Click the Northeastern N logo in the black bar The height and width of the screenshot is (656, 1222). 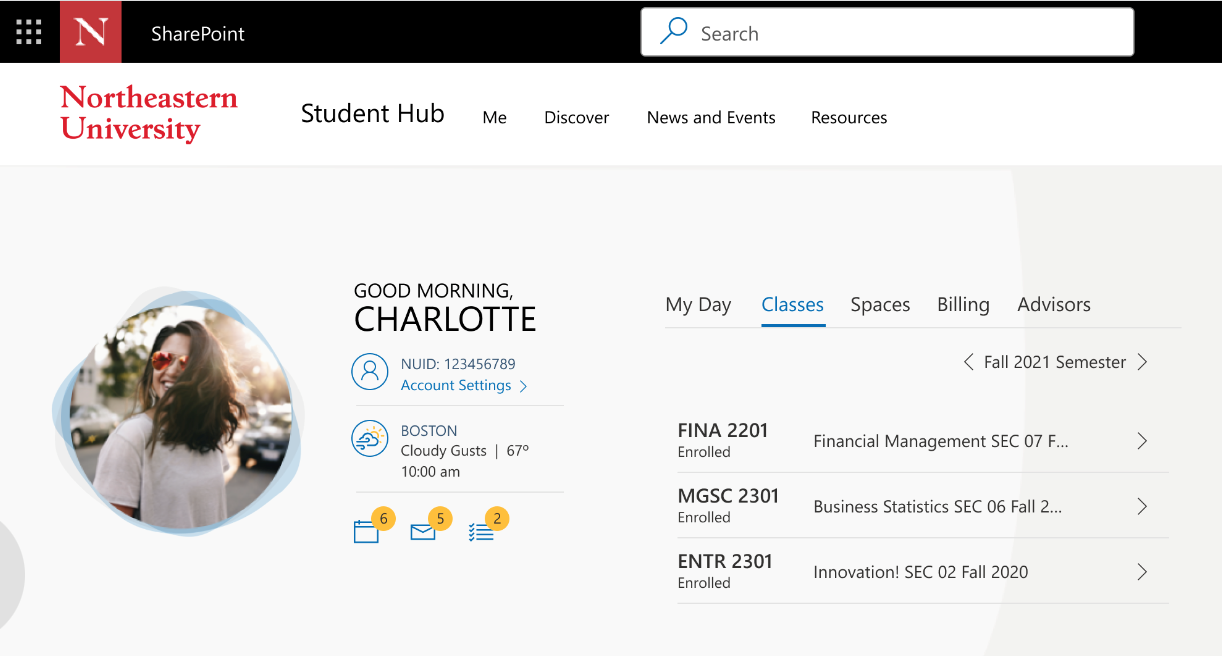tap(90, 30)
